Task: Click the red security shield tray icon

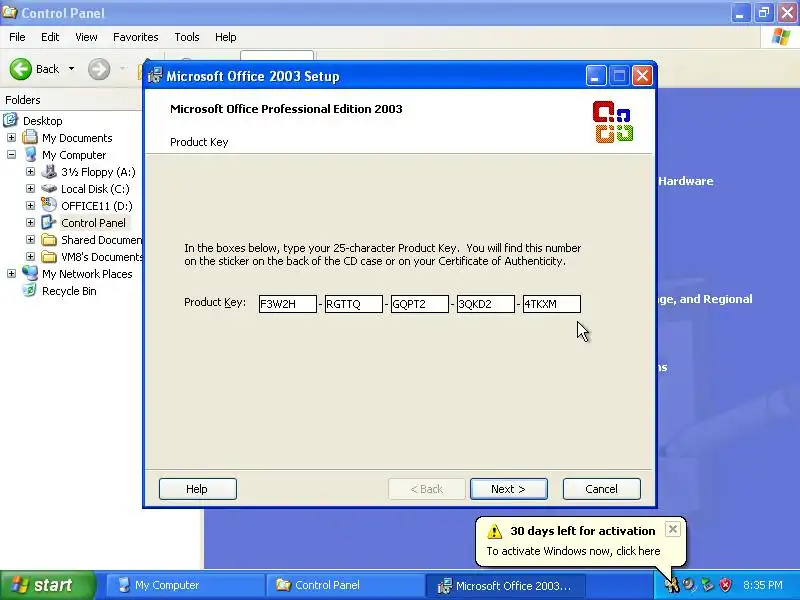Action: click(x=725, y=585)
